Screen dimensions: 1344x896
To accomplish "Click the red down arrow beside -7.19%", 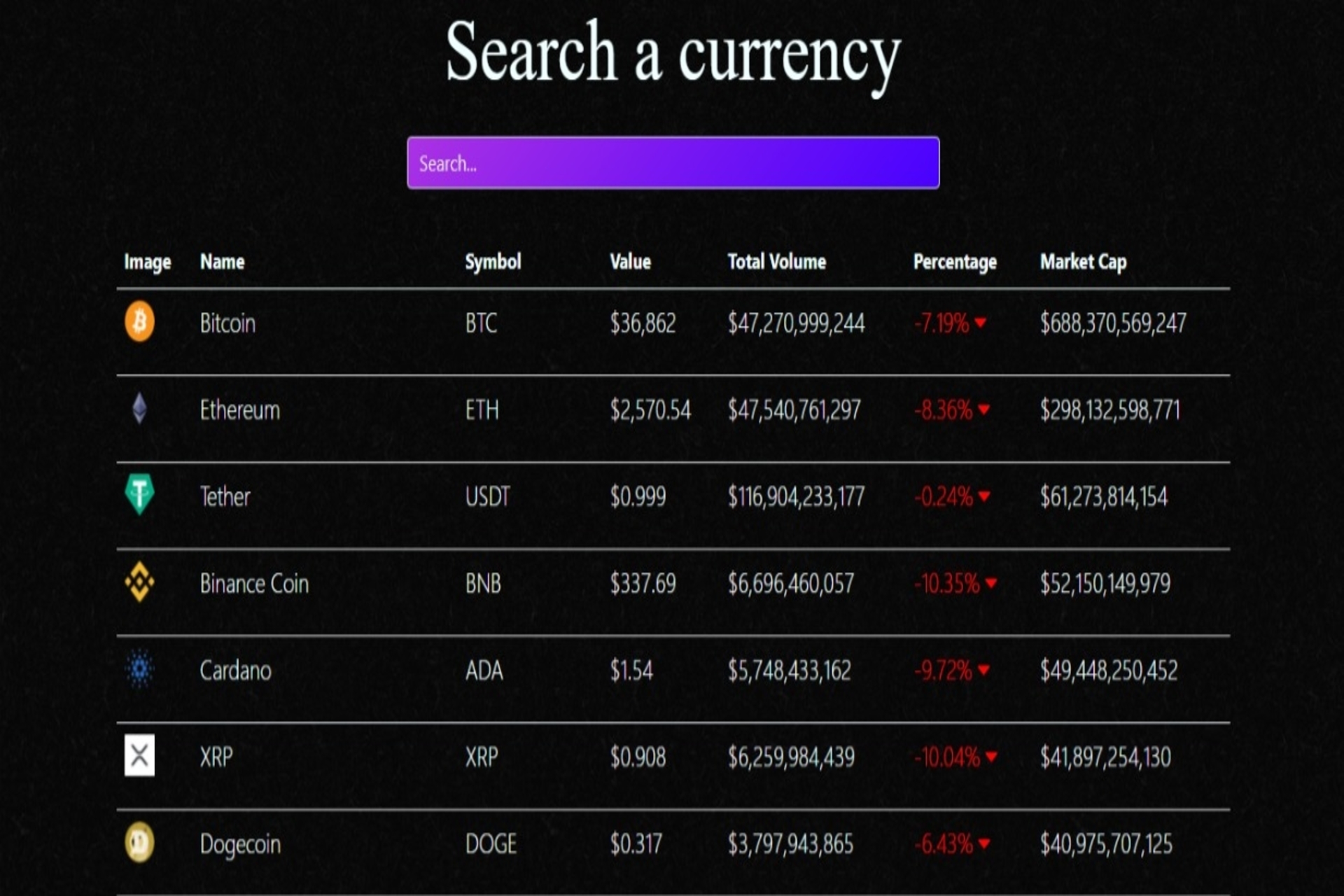I will [x=980, y=323].
